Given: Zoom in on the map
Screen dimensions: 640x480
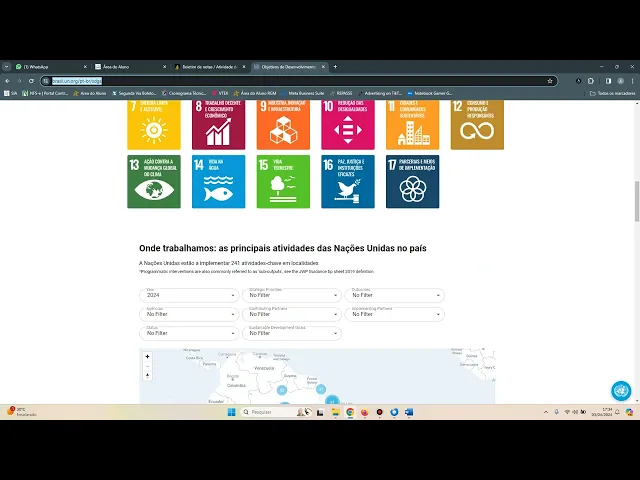Looking at the screenshot, I should pos(147,357).
